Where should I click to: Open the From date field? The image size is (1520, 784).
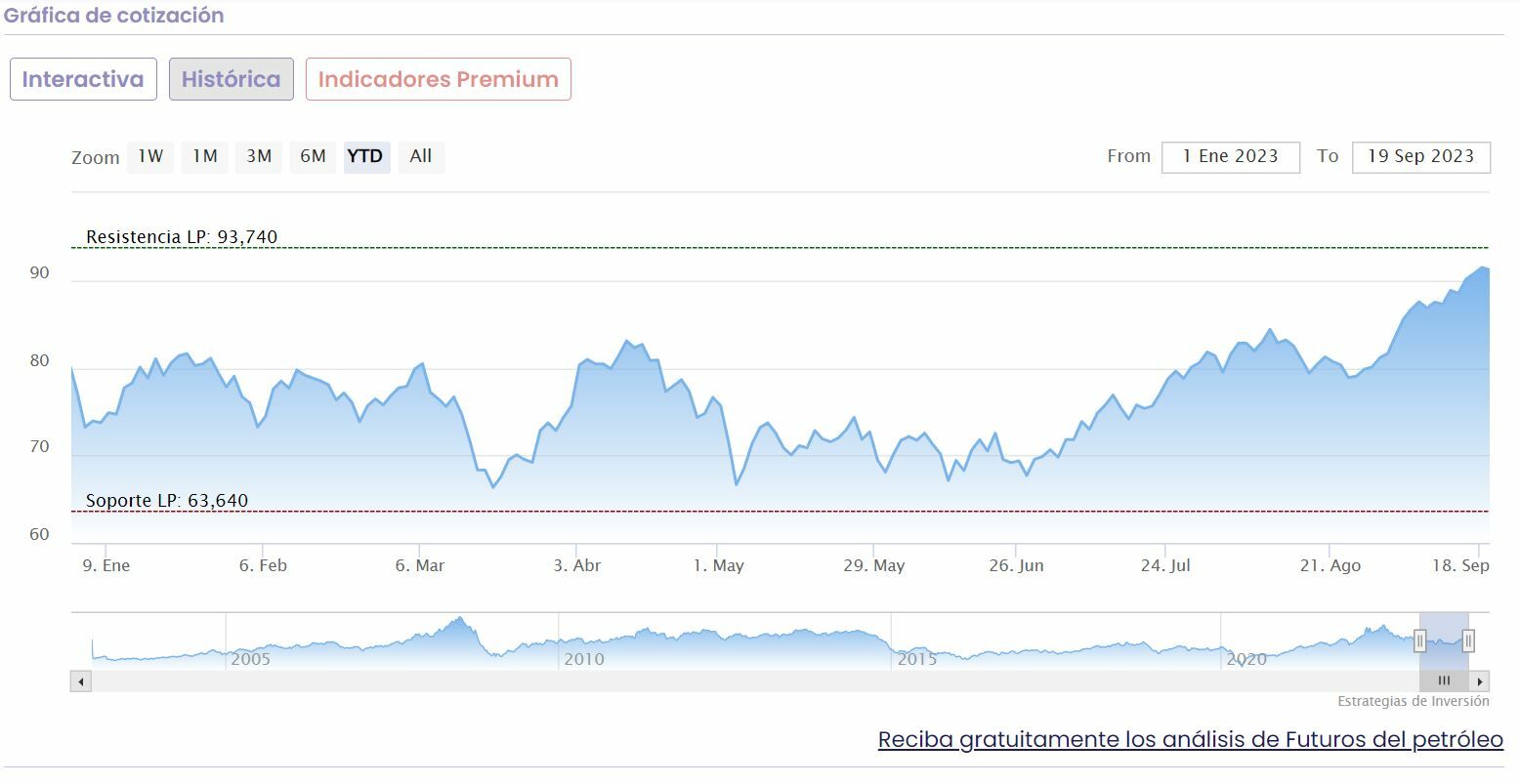click(x=1230, y=156)
